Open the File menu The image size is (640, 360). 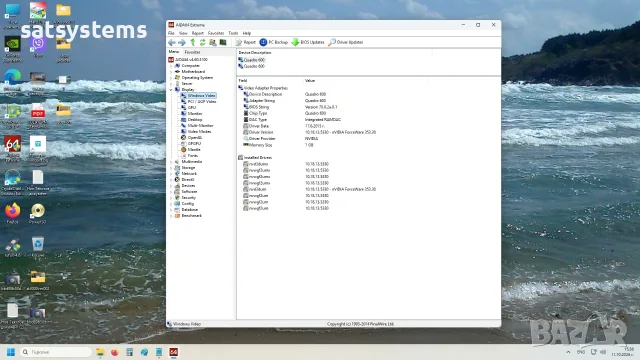[171, 33]
